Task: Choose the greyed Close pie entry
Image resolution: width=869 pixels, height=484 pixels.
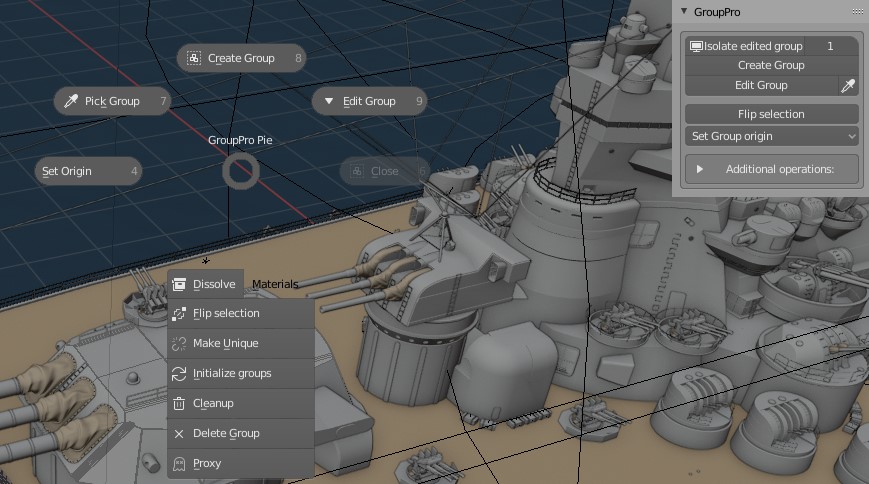Action: [384, 171]
